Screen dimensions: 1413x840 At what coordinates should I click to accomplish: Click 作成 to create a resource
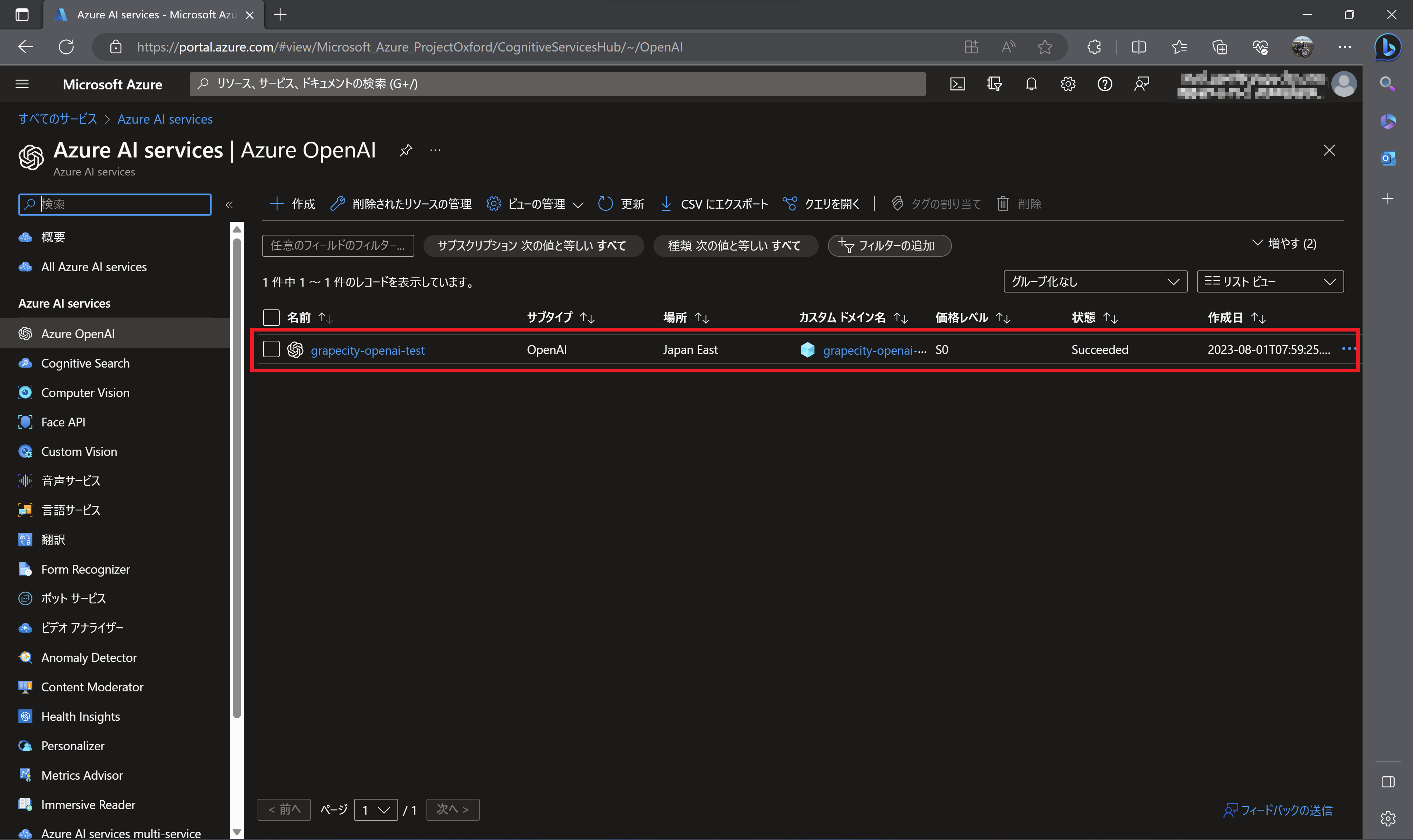[293, 204]
